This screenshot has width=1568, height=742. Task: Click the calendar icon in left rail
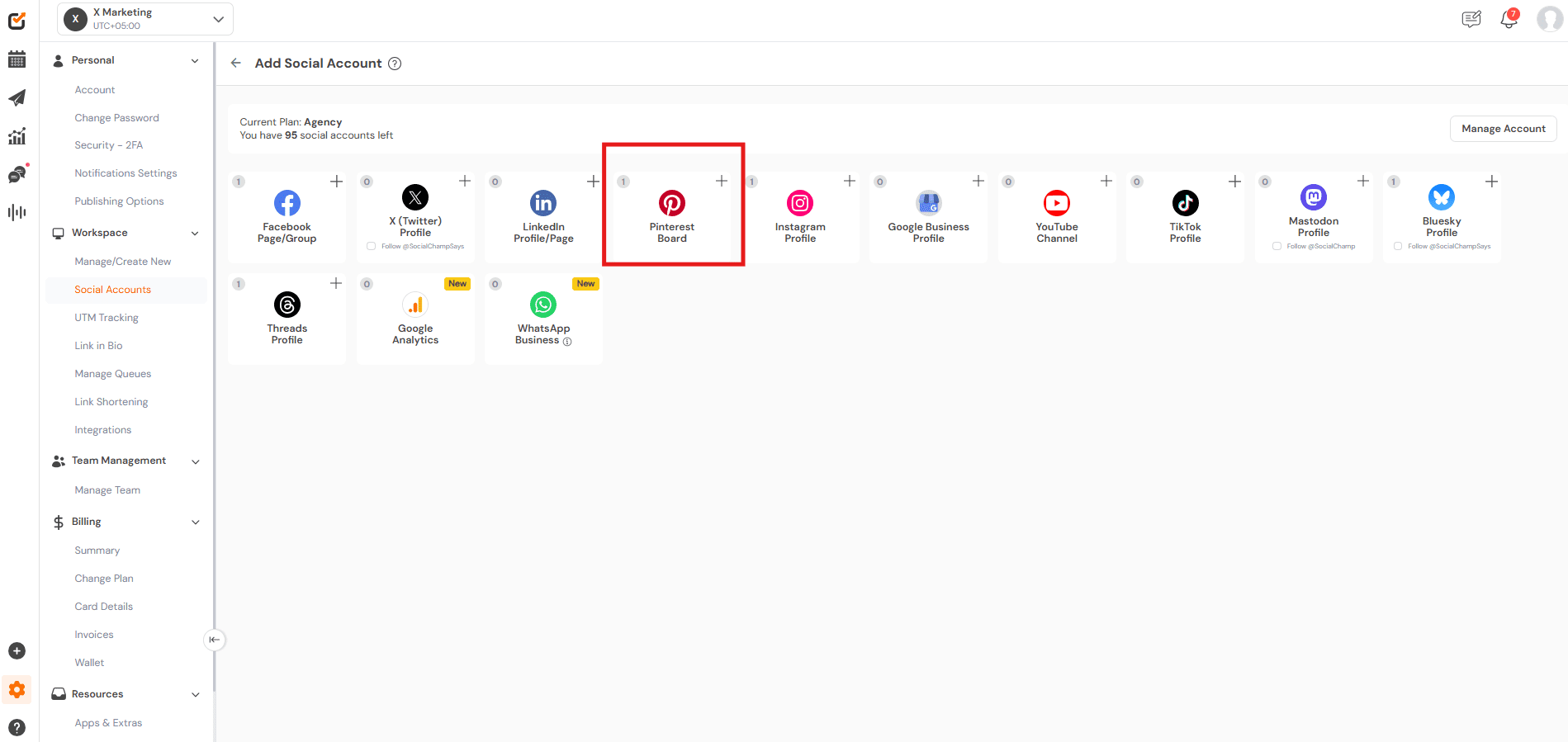17,59
